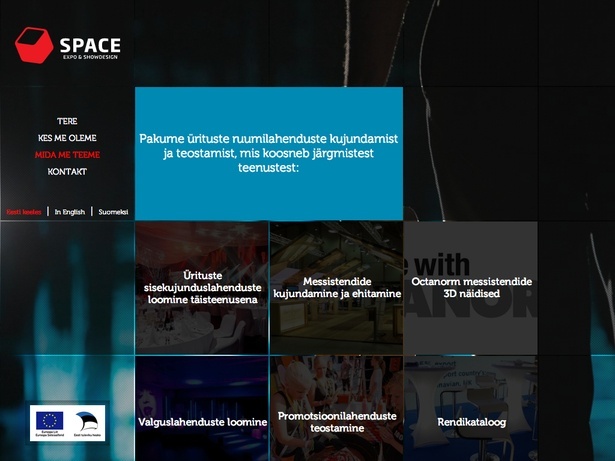Click the Valguslahenduste loomine text label
The height and width of the screenshot is (461, 615).
[x=202, y=422]
